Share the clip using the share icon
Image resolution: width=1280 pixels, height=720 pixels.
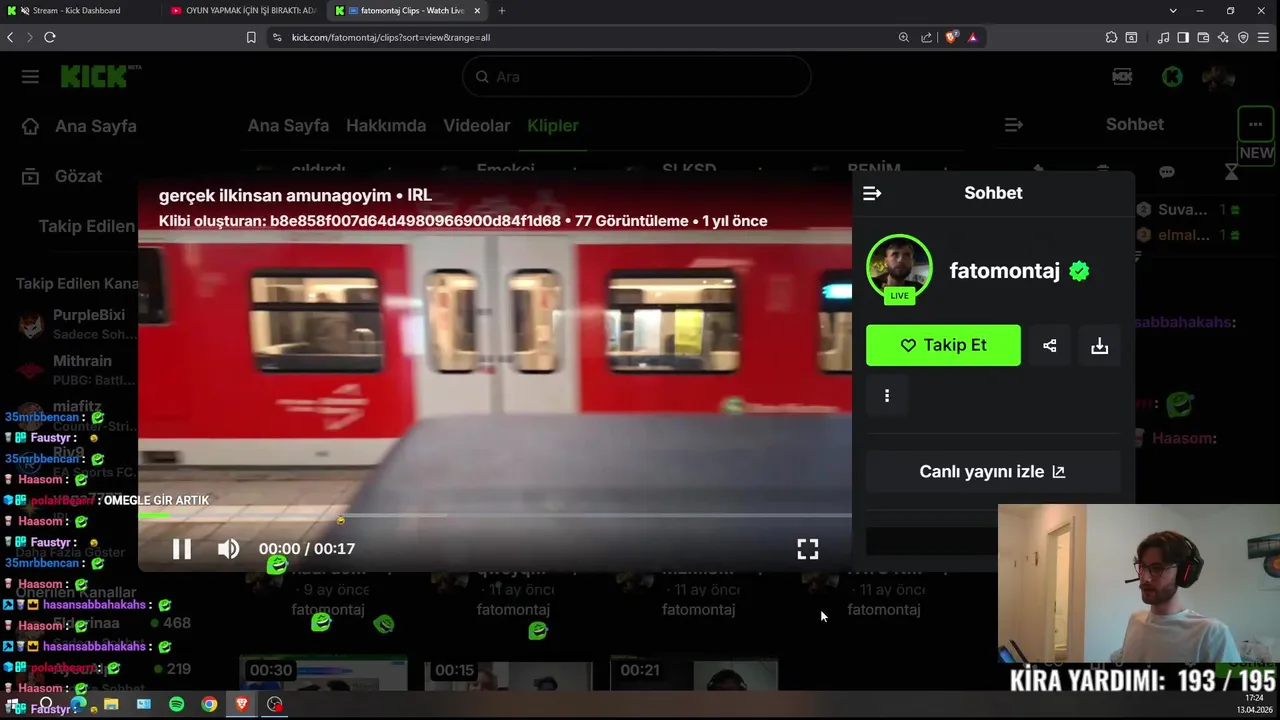(x=1049, y=345)
